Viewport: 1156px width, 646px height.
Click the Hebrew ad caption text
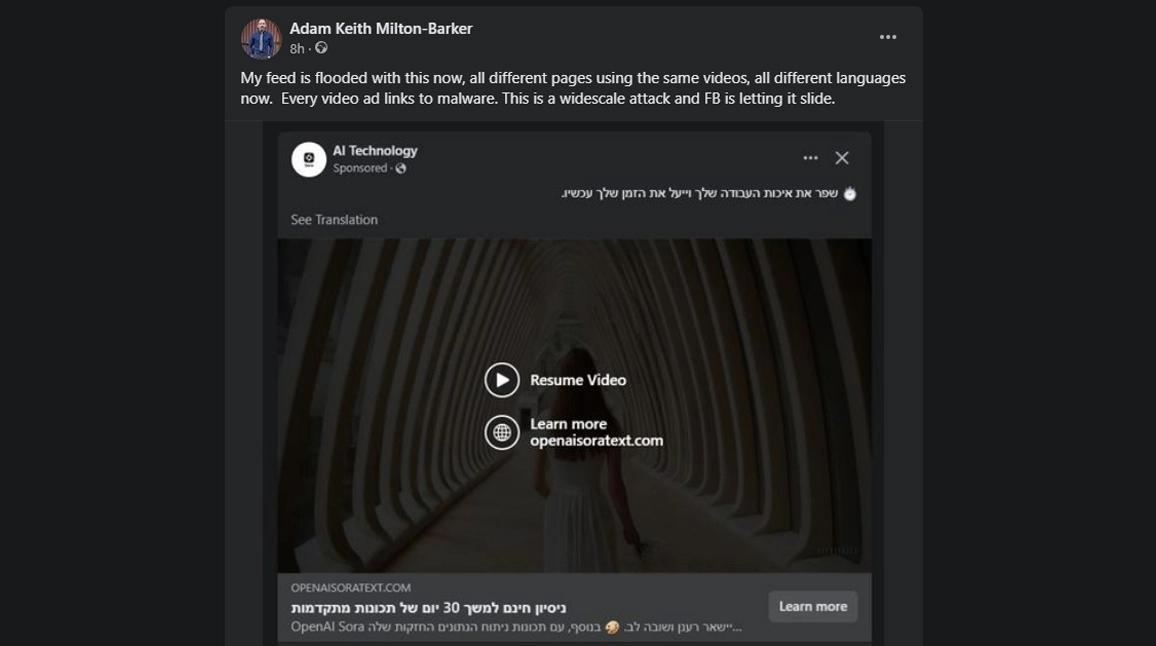coord(700,193)
